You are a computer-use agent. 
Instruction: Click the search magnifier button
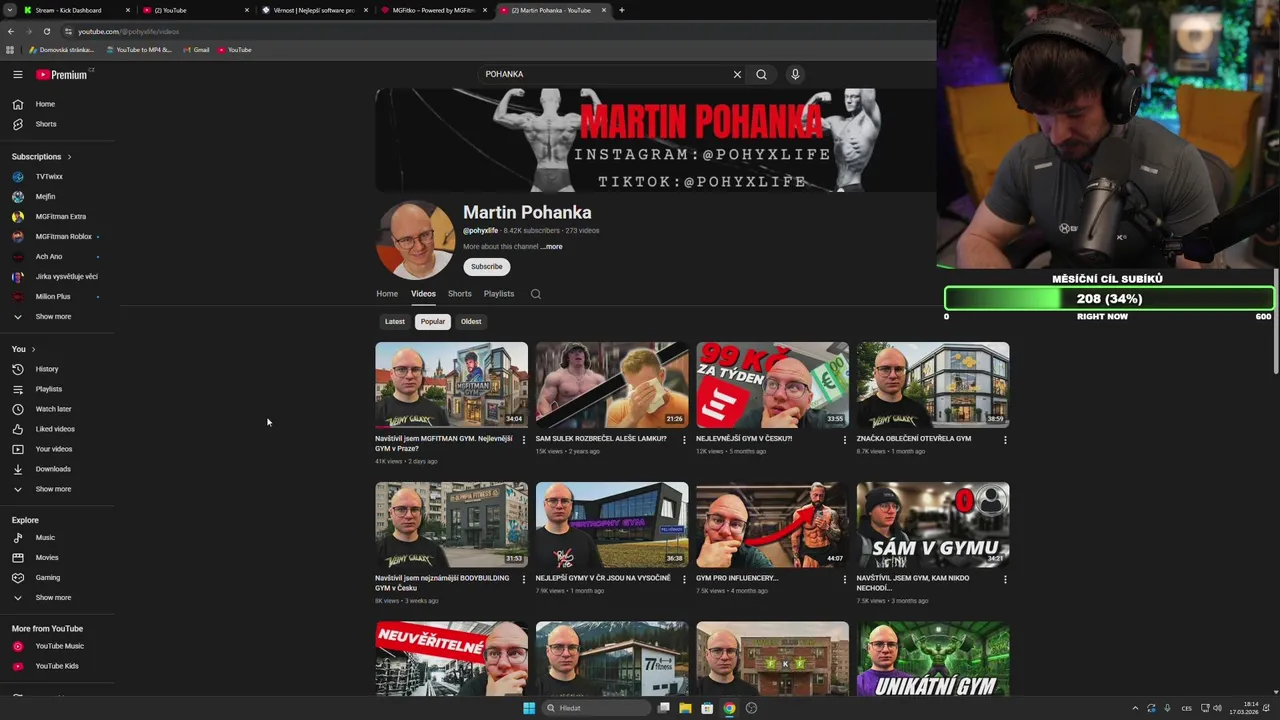(761, 74)
